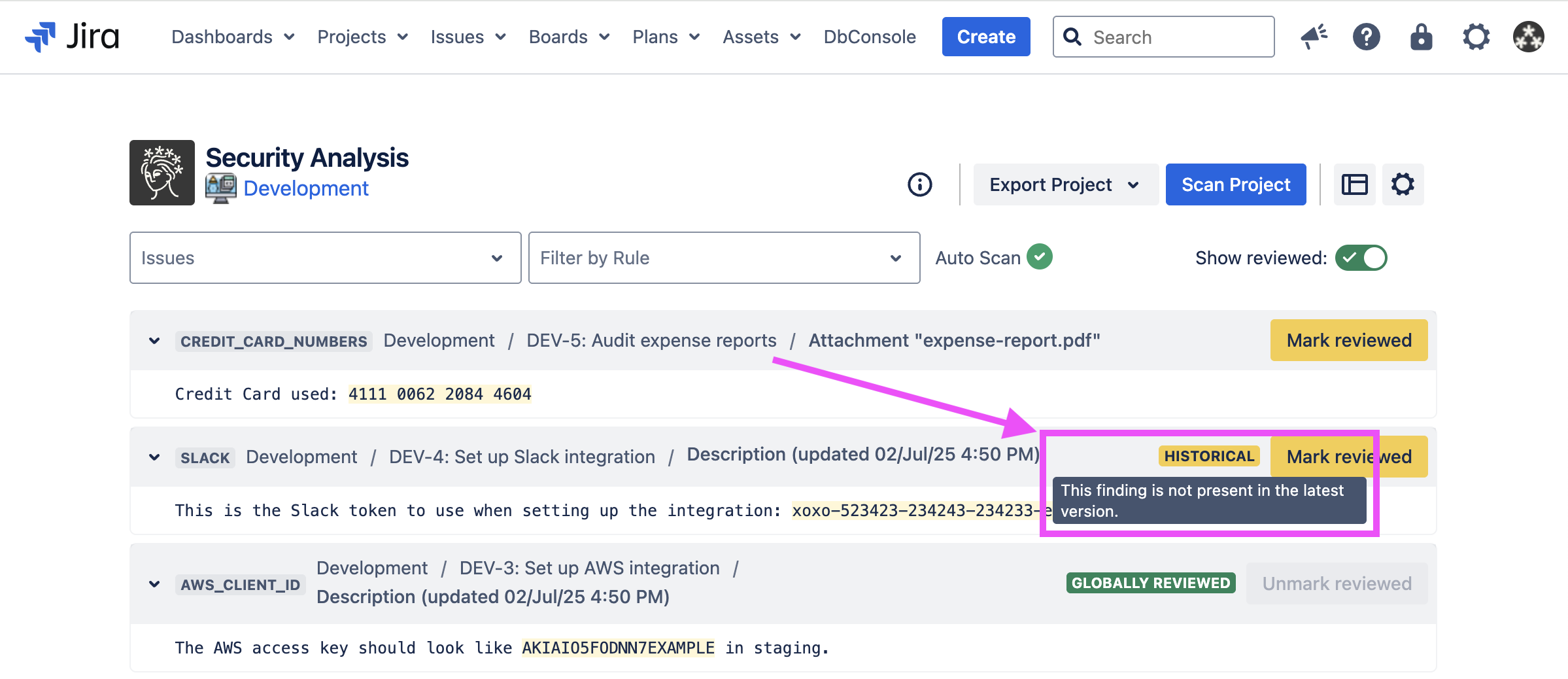Viewport: 1568px width, 679px height.
Task: Open the Issues dropdown
Action: pos(325,258)
